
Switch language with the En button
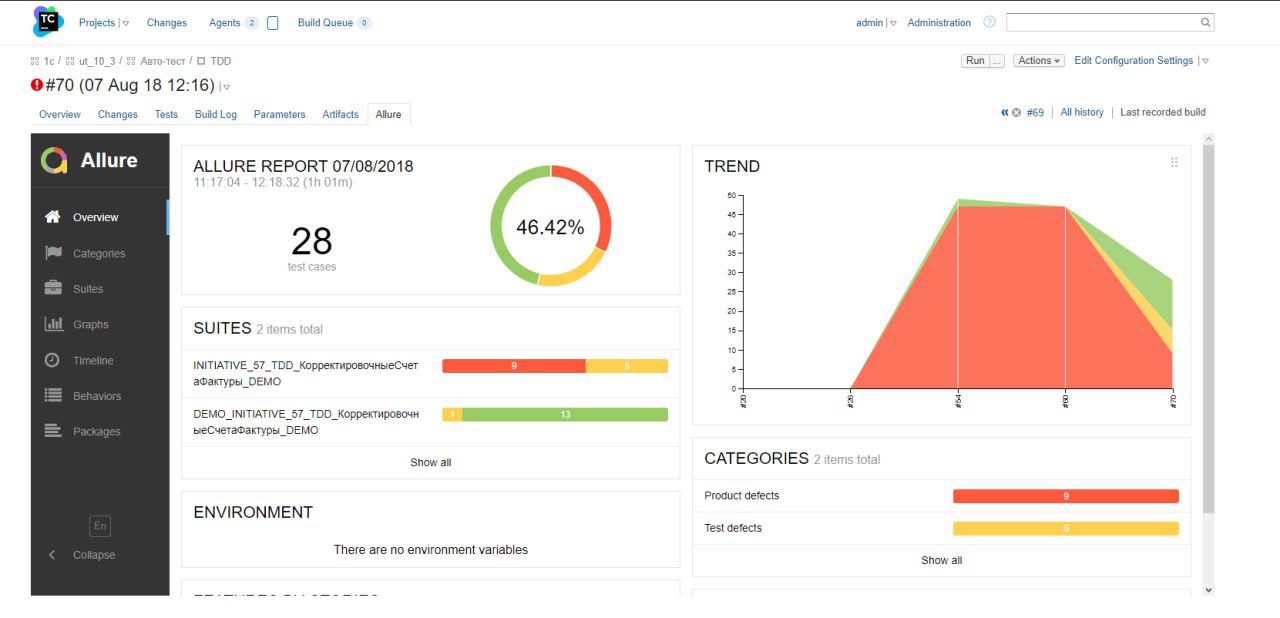click(100, 526)
